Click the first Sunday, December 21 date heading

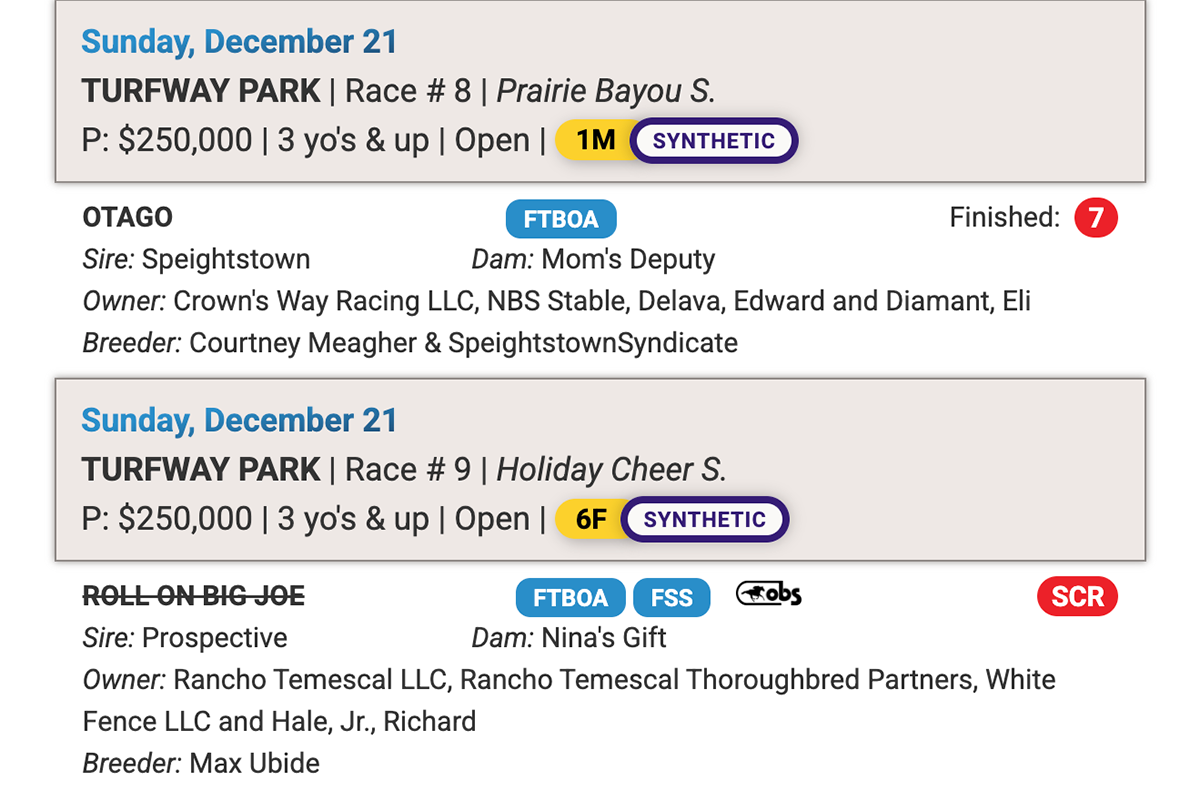point(239,42)
